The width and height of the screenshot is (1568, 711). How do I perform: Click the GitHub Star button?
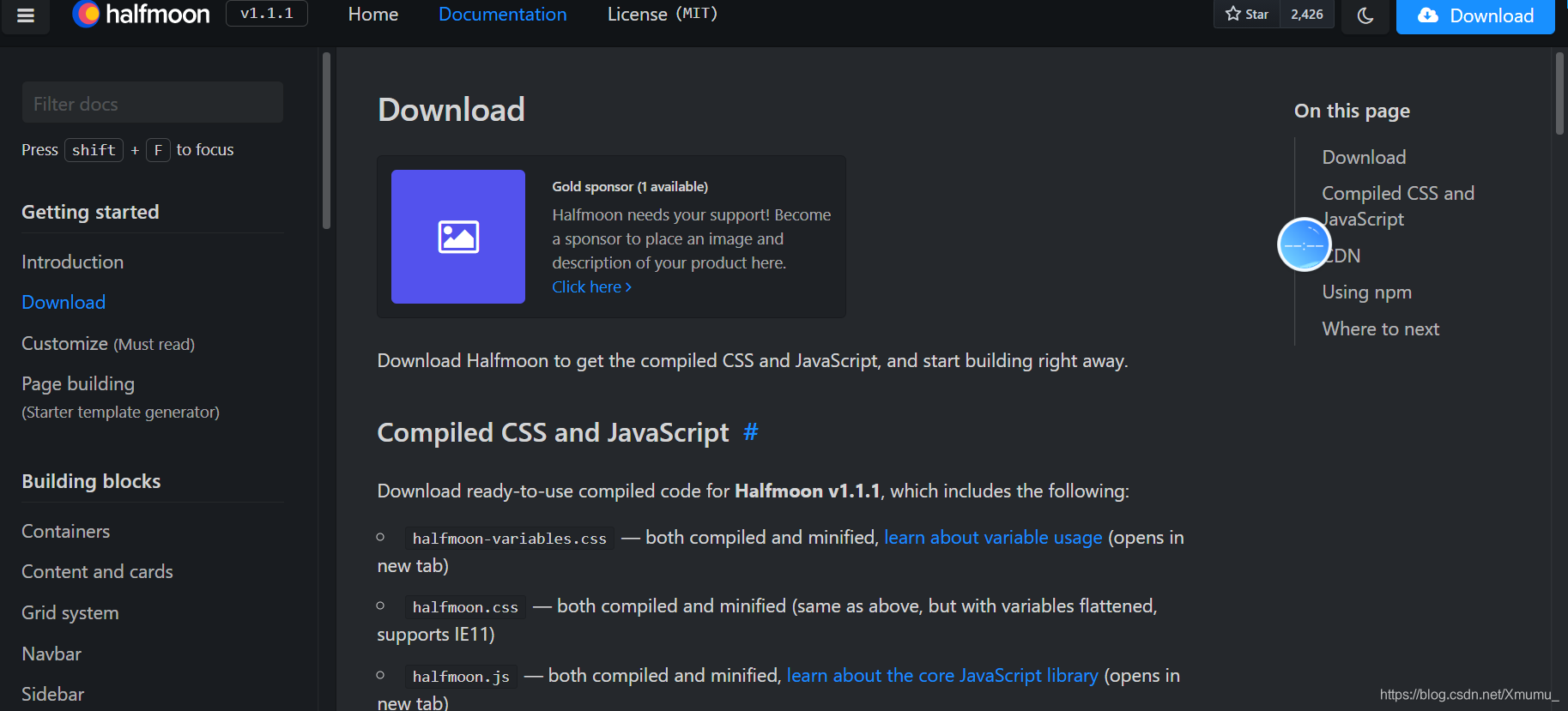pyautogui.click(x=1247, y=14)
